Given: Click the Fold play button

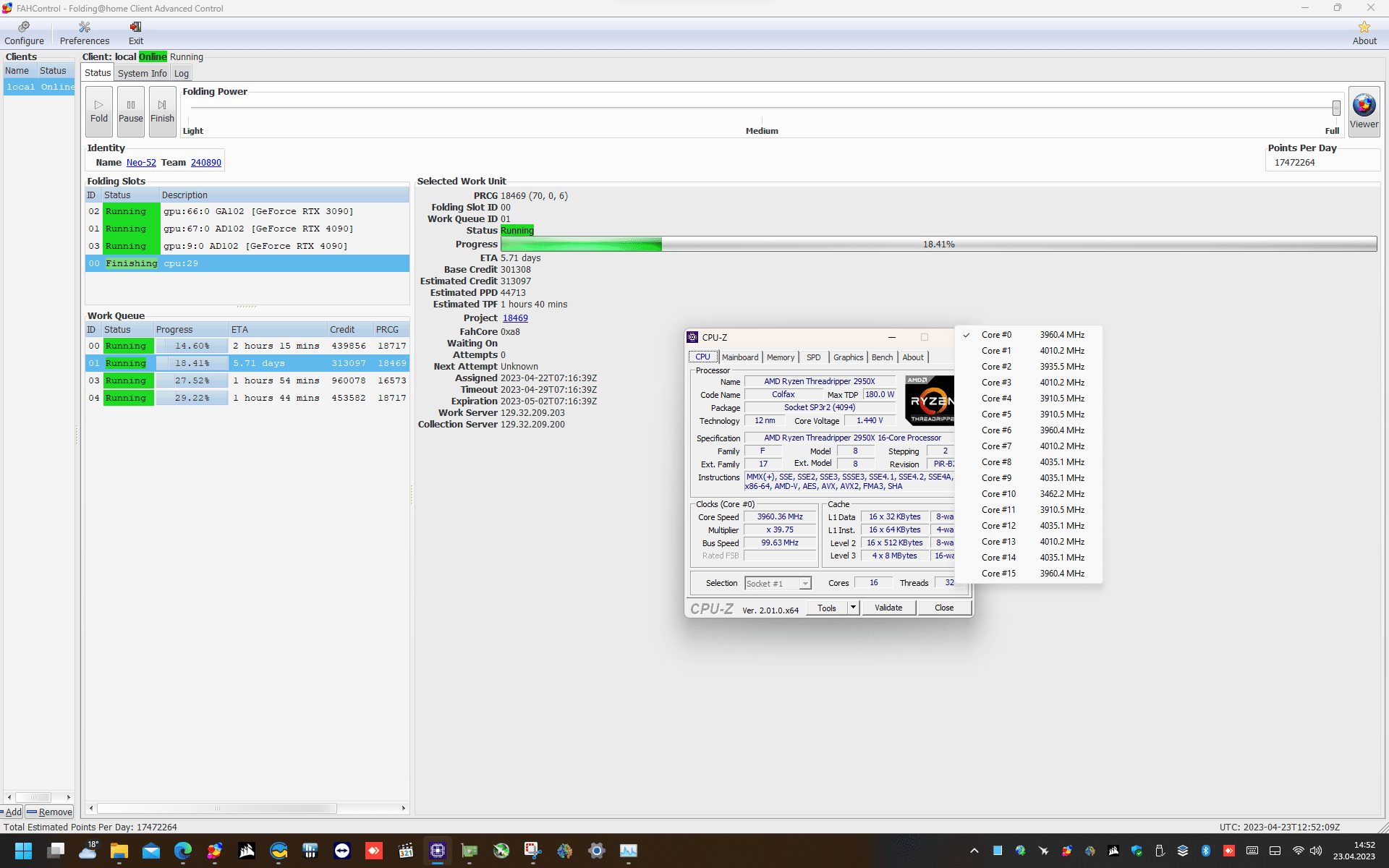Looking at the screenshot, I should pos(99,111).
